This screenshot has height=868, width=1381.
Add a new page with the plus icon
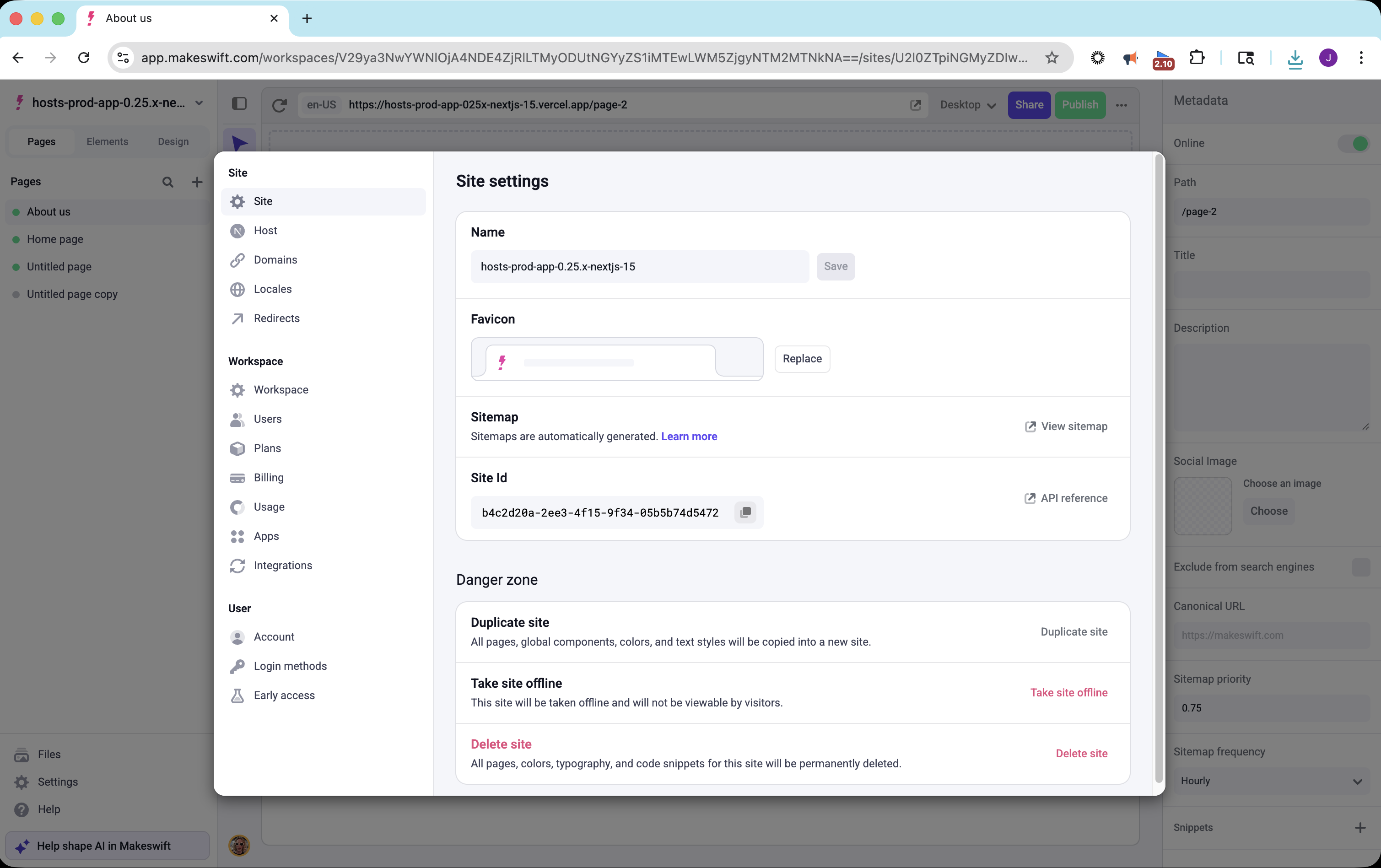[x=197, y=182]
